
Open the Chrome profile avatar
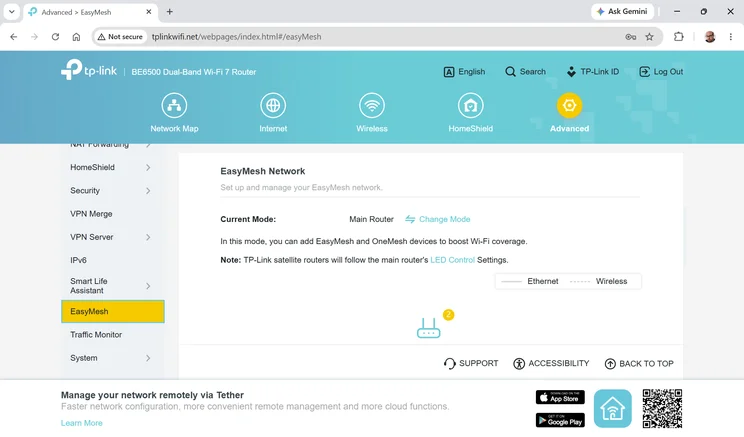point(710,37)
